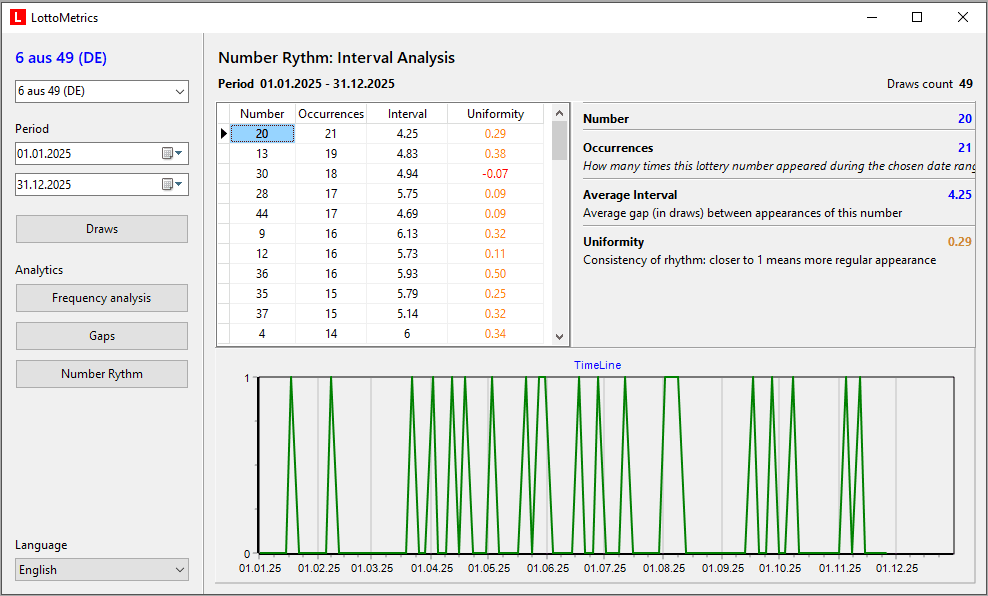
Task: Click the TimeLine chart title
Action: [x=596, y=365]
